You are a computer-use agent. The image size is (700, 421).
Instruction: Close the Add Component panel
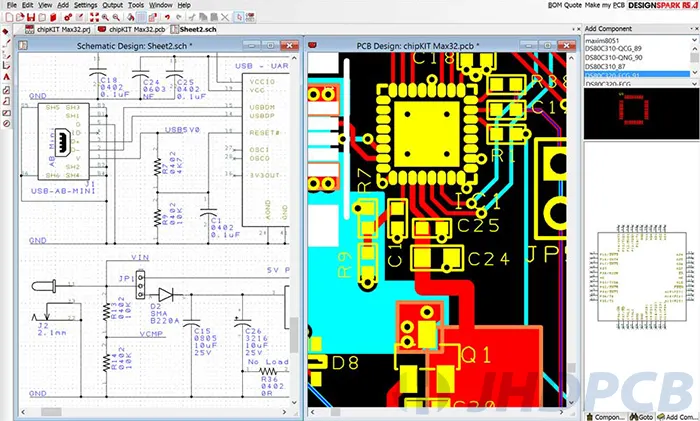pos(696,29)
